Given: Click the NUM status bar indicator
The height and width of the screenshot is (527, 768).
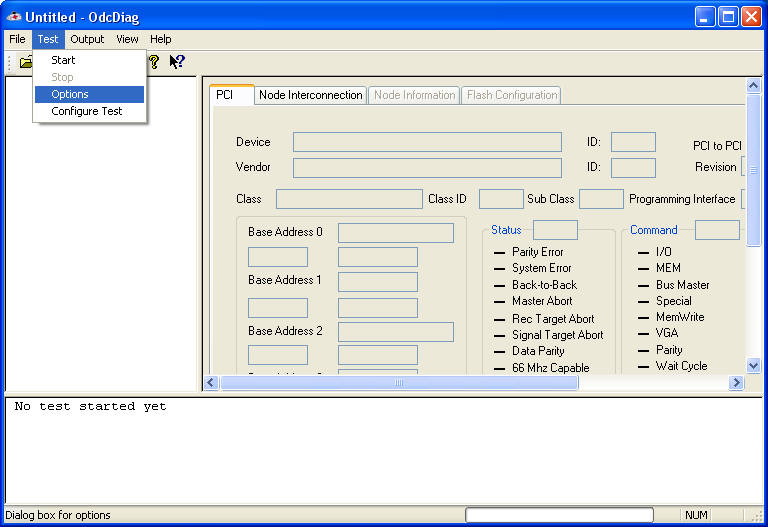Looking at the screenshot, I should pyautogui.click(x=696, y=515).
